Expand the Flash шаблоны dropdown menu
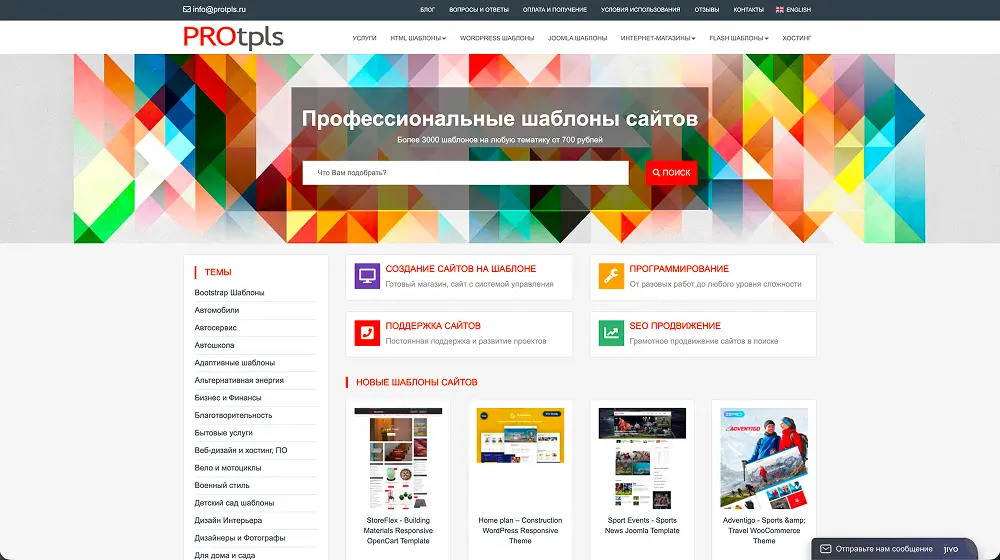This screenshot has width=1000, height=560. [738, 38]
